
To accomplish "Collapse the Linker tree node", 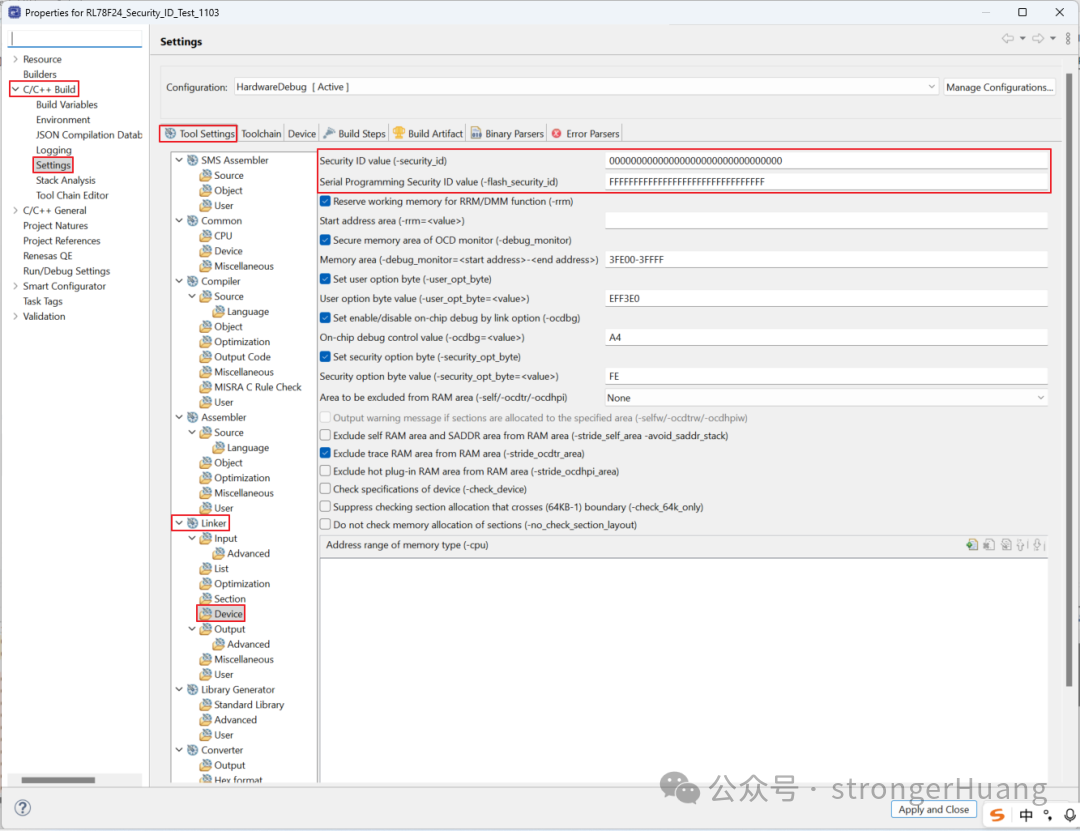I will (x=179, y=522).
